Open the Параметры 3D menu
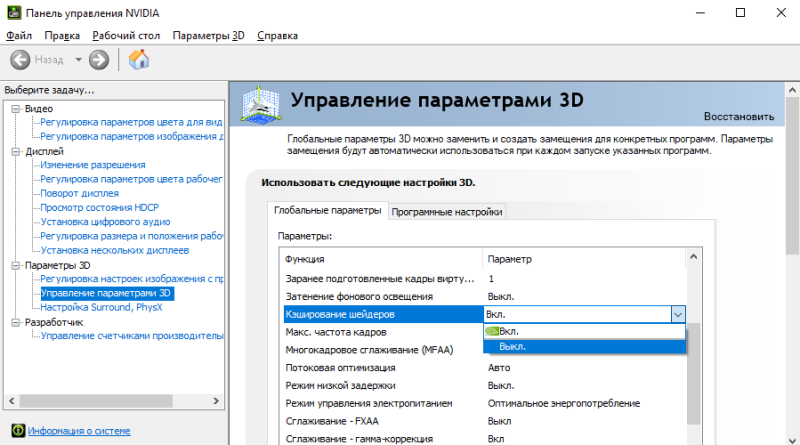The width and height of the screenshot is (800, 445). coord(208,36)
